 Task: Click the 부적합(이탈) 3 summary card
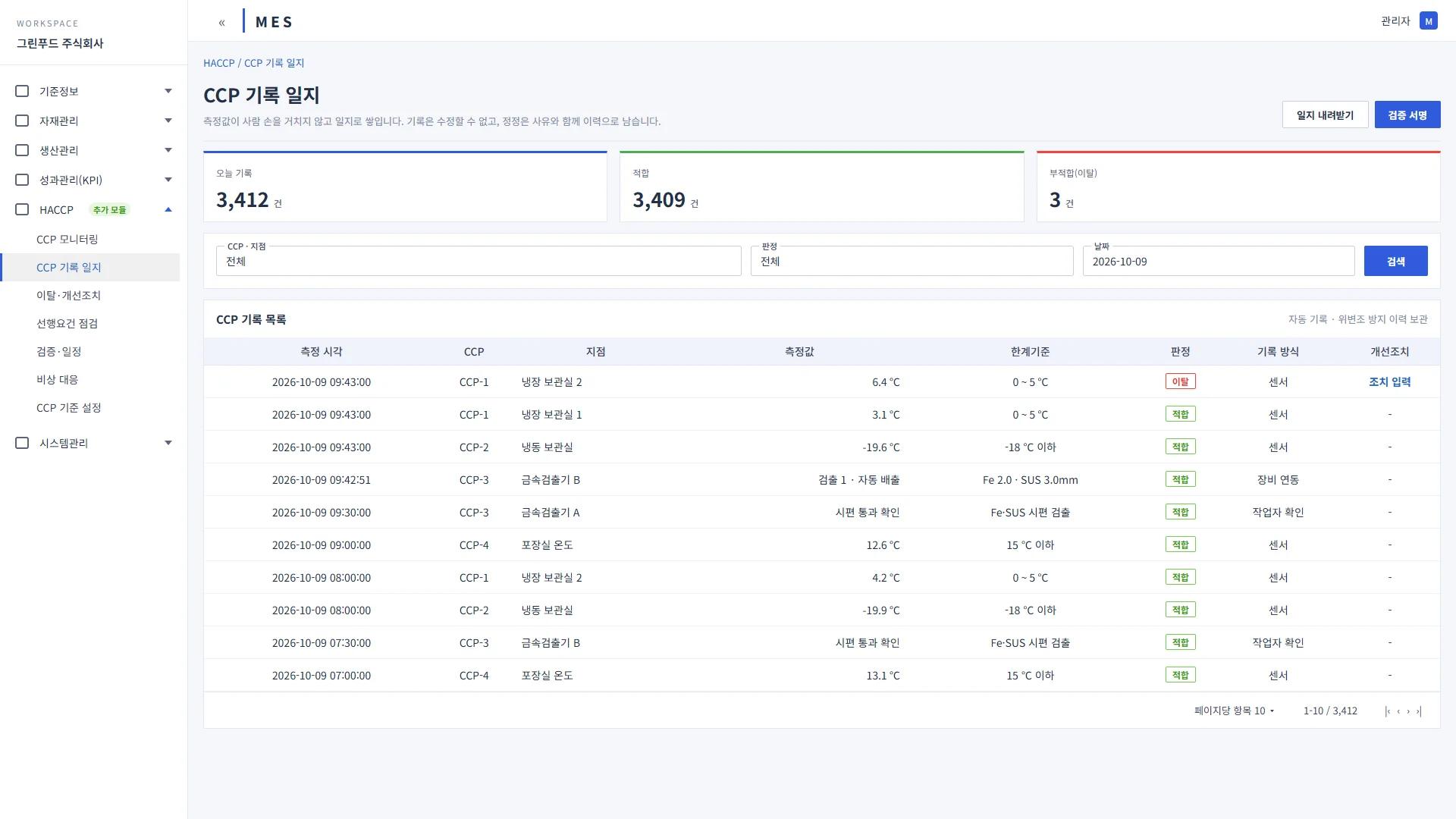1238,187
